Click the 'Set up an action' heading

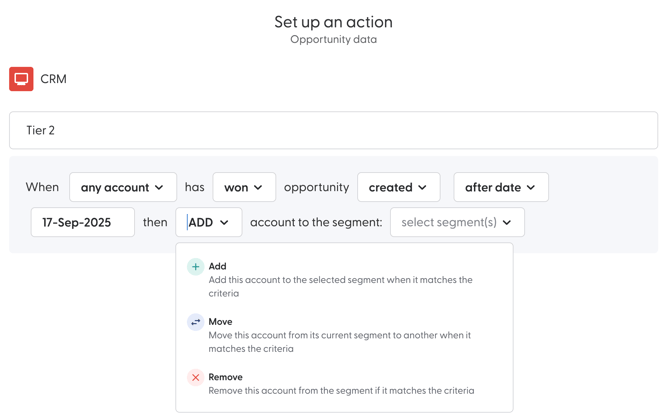coord(333,21)
